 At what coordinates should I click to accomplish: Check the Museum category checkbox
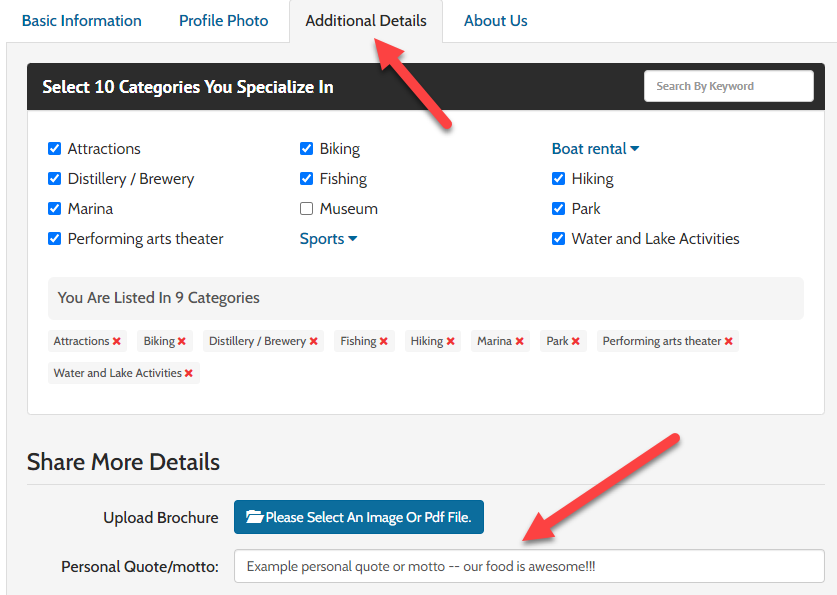point(307,209)
